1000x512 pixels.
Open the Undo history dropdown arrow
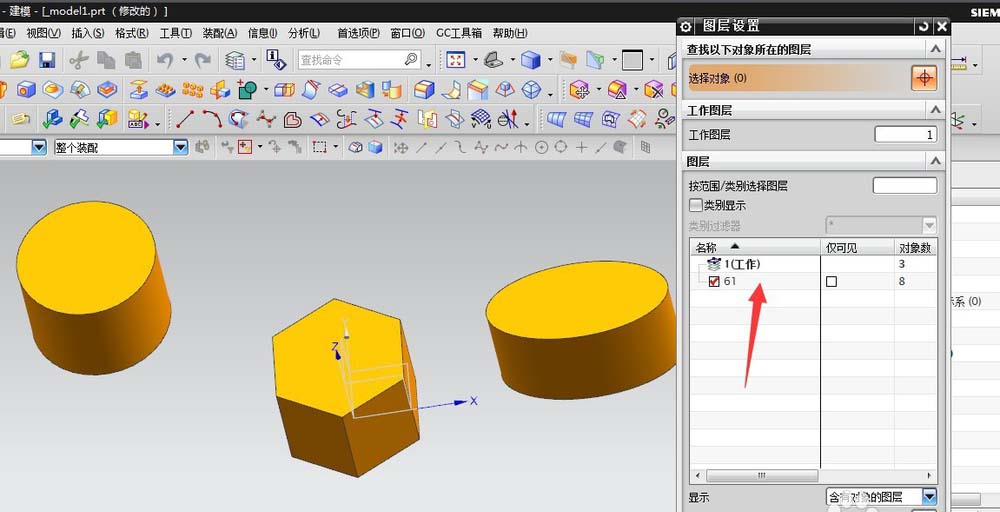(x=184, y=60)
